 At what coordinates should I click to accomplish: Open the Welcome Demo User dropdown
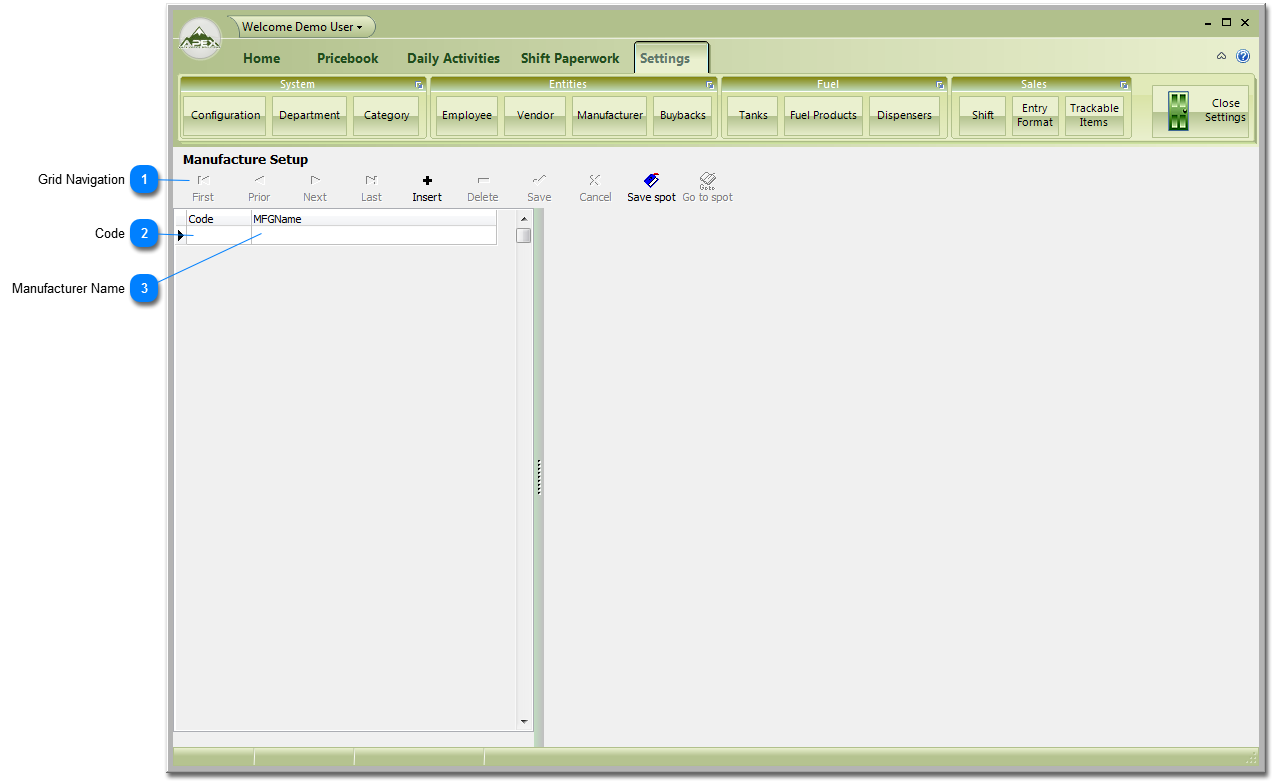pos(302,27)
